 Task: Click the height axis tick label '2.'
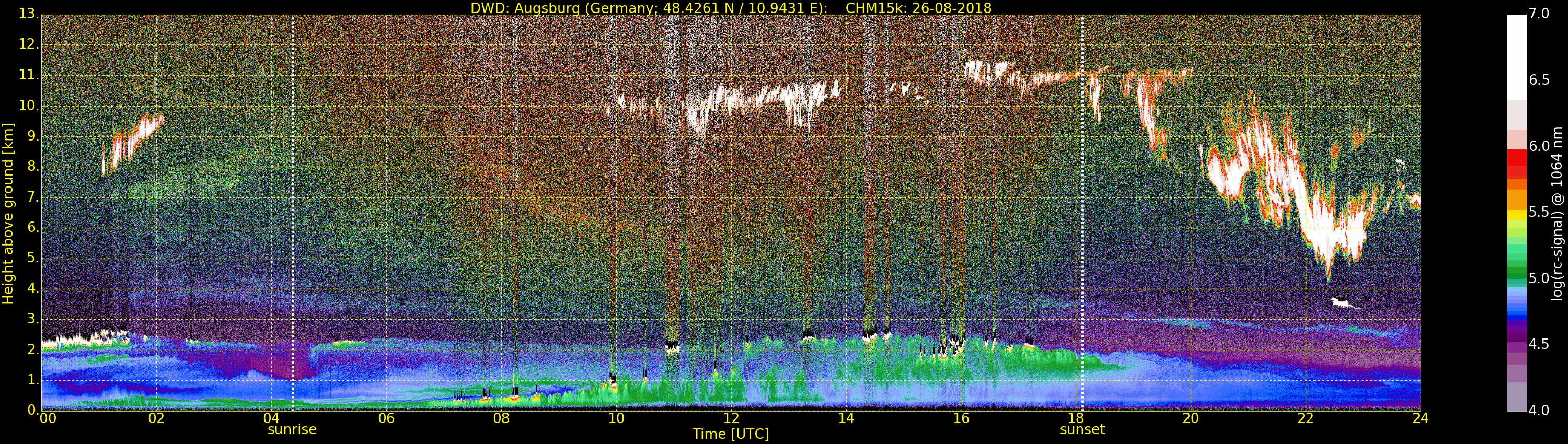(x=32, y=349)
